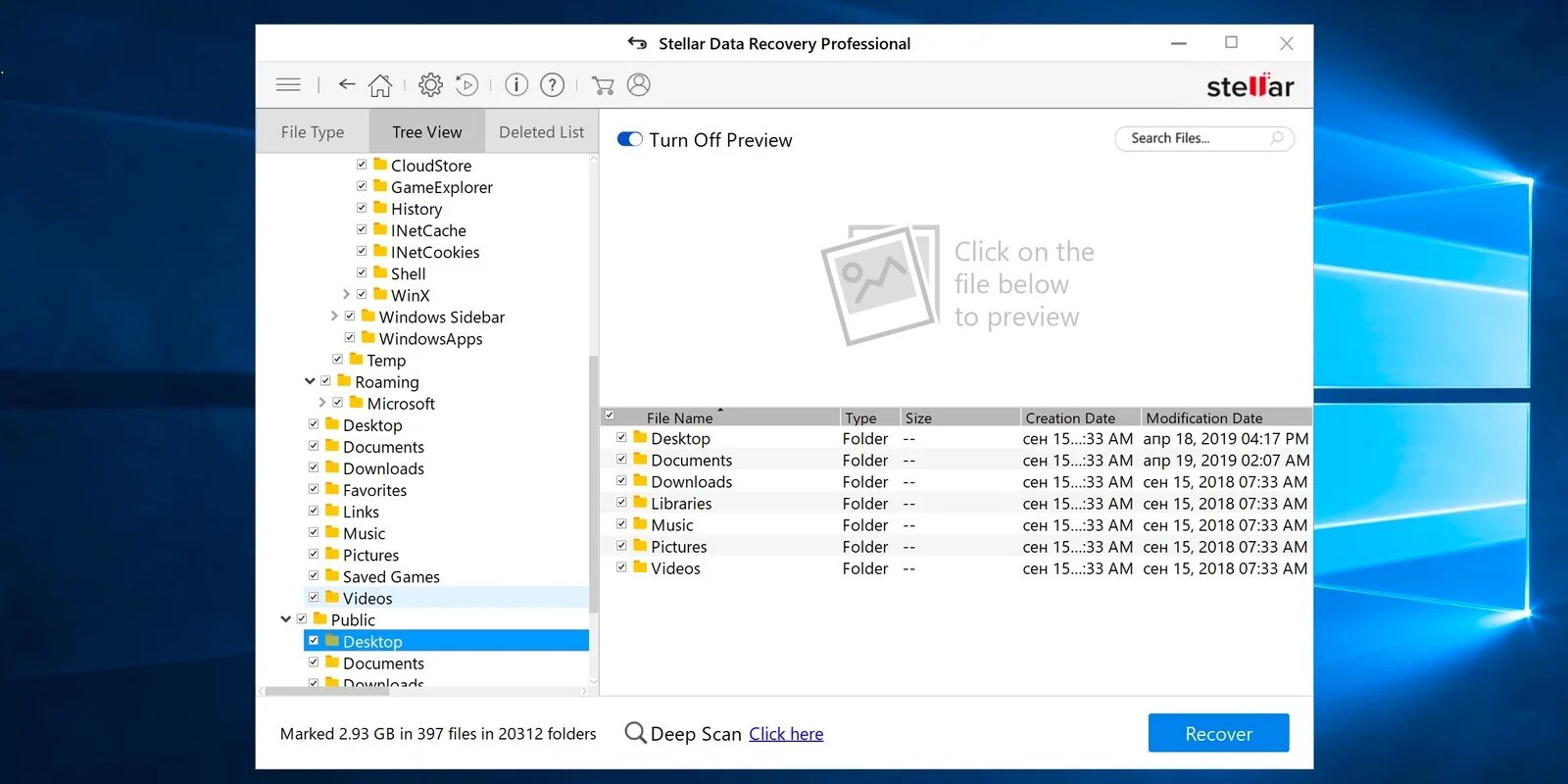Sort by Type column header
The width and height of the screenshot is (1568, 784).
pyautogui.click(x=870, y=417)
